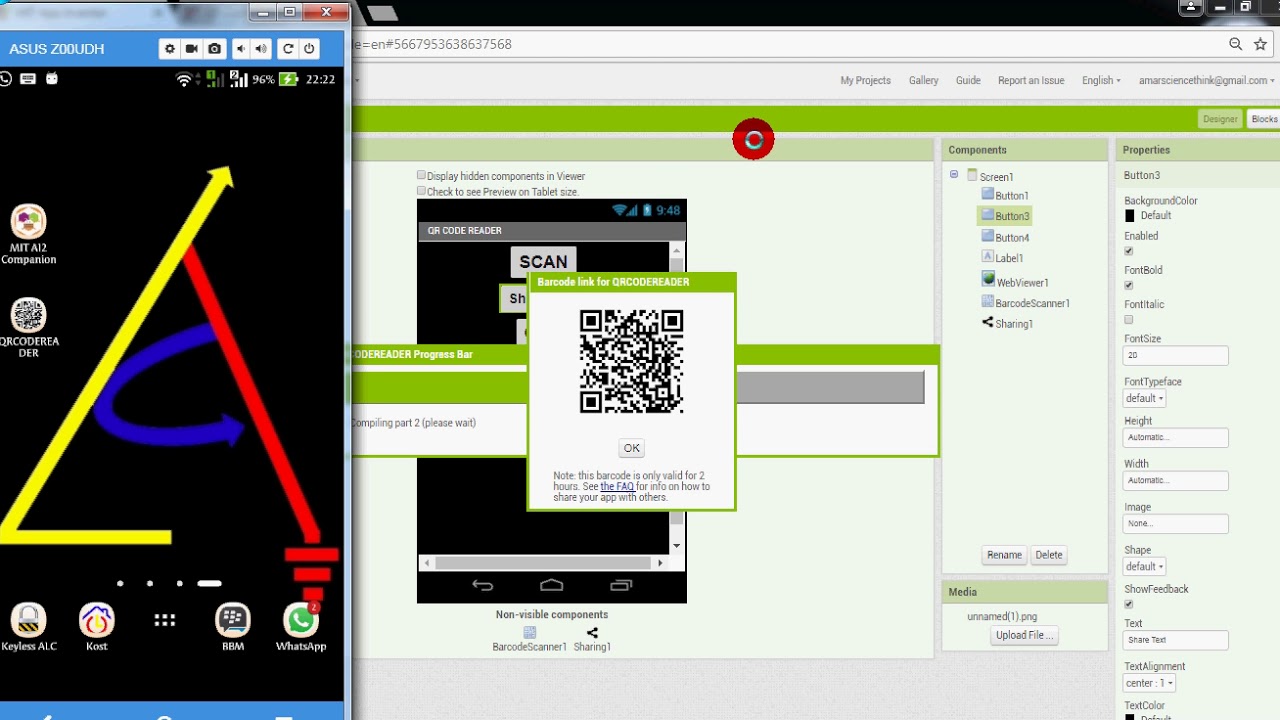
Task: Click the Text property field Share Text
Action: 1176,640
